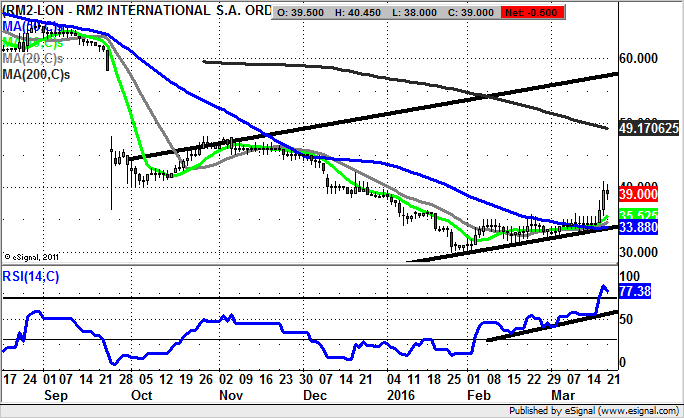Click the 2016 year label on axis
The image size is (684, 418).
tap(398, 395)
